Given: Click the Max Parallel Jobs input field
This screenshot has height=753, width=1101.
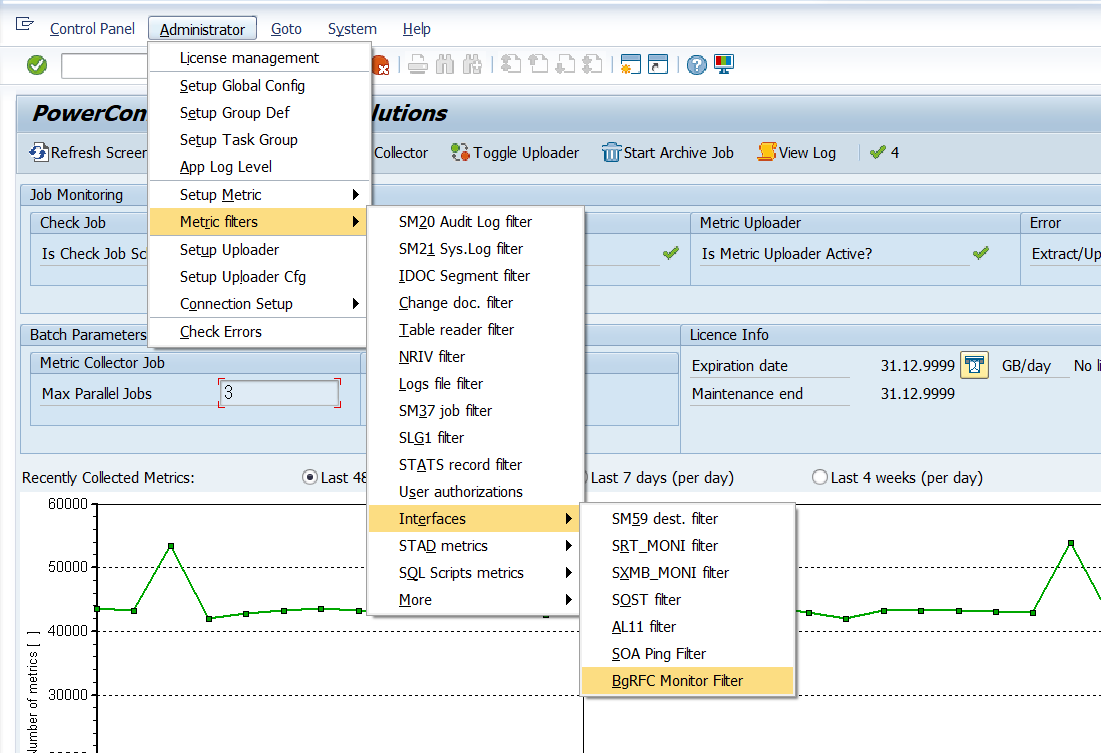Looking at the screenshot, I should [280, 393].
